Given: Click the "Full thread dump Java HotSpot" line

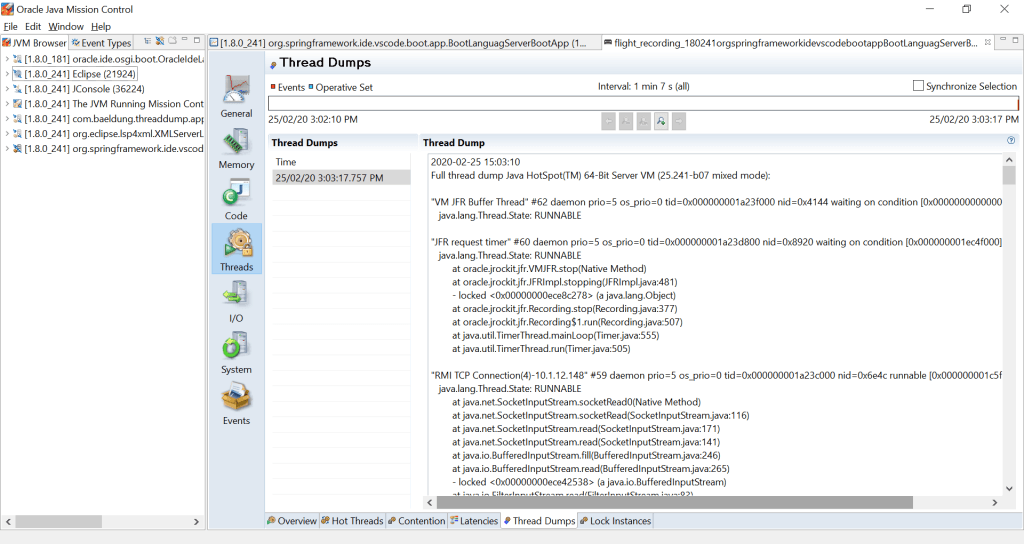Looking at the screenshot, I should (x=600, y=175).
